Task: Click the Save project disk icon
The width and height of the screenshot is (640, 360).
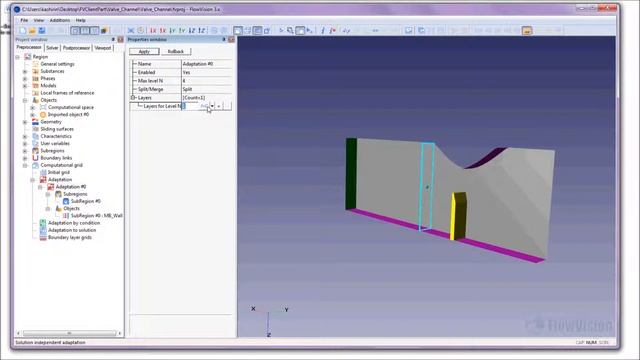Action: pyautogui.click(x=42, y=31)
